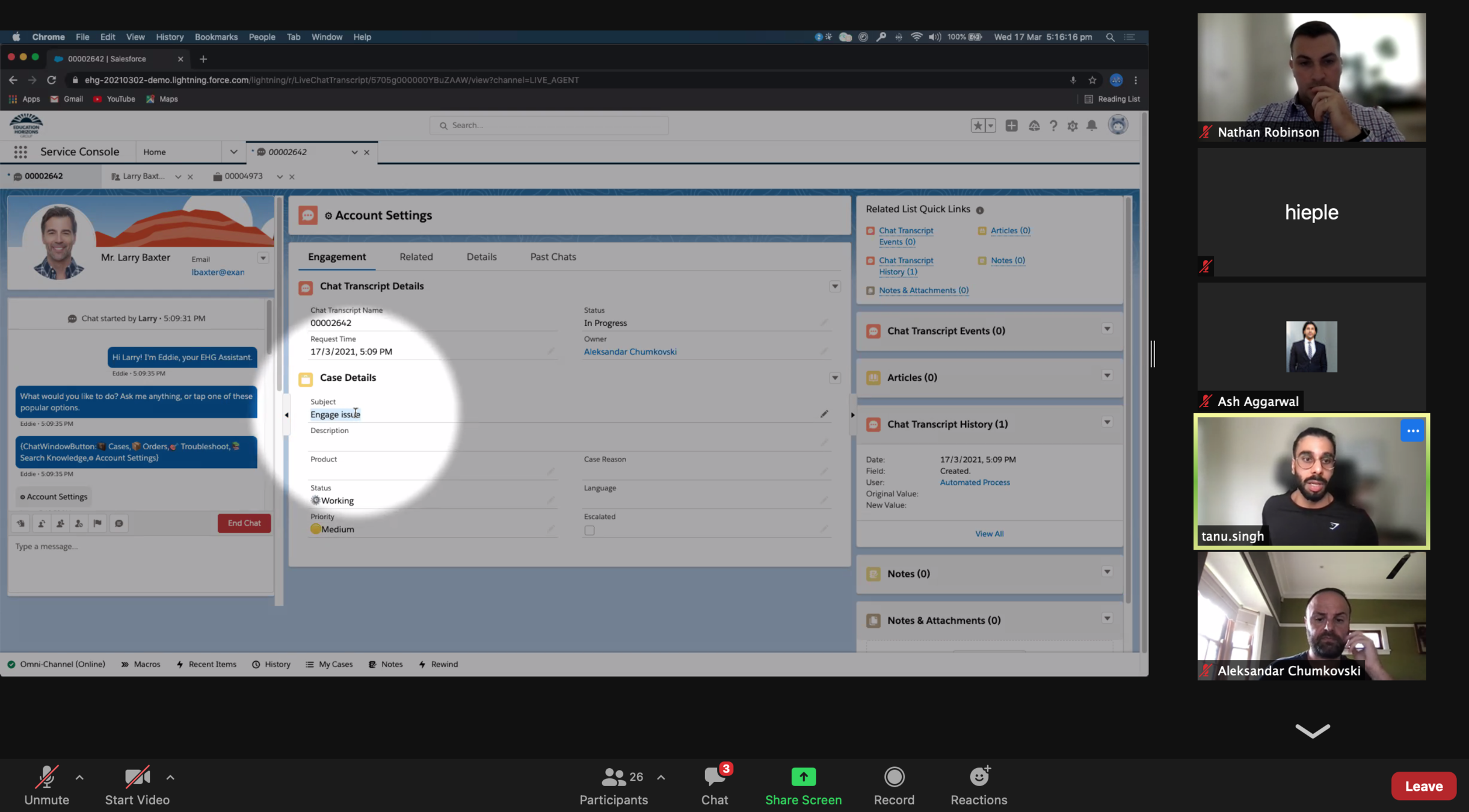
Task: Edit Subject field with pencil icon
Action: coord(824,414)
